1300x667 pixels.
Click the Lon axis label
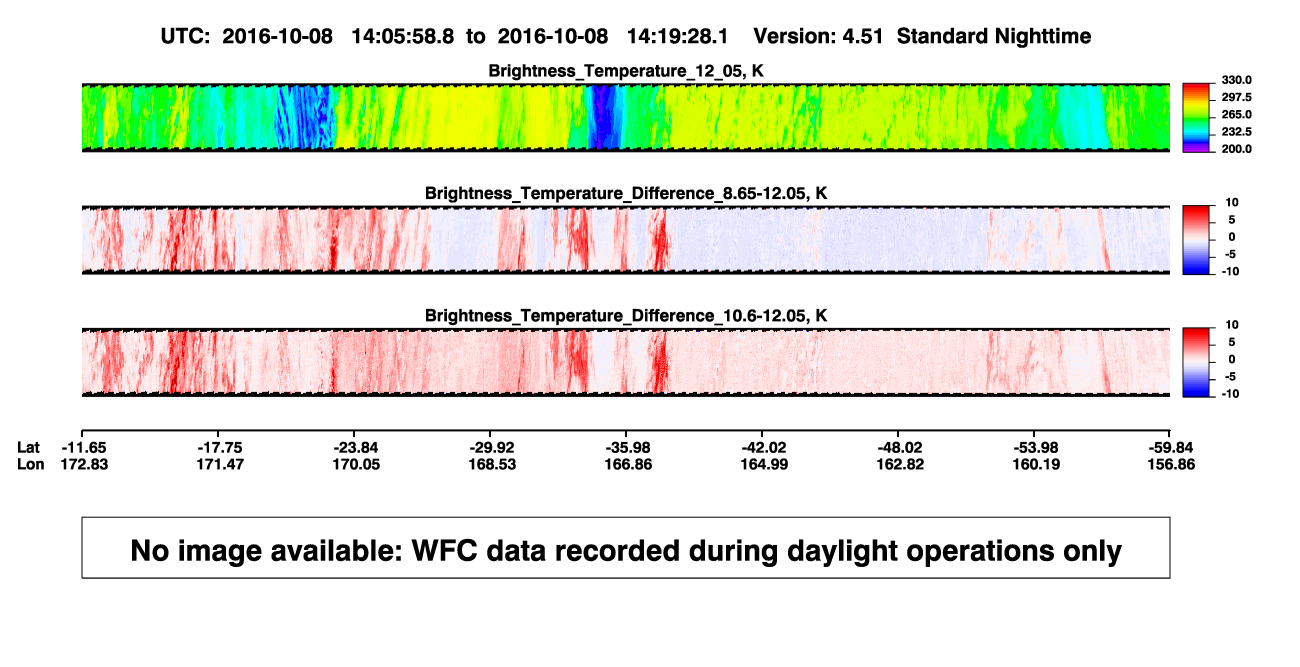pos(30,464)
